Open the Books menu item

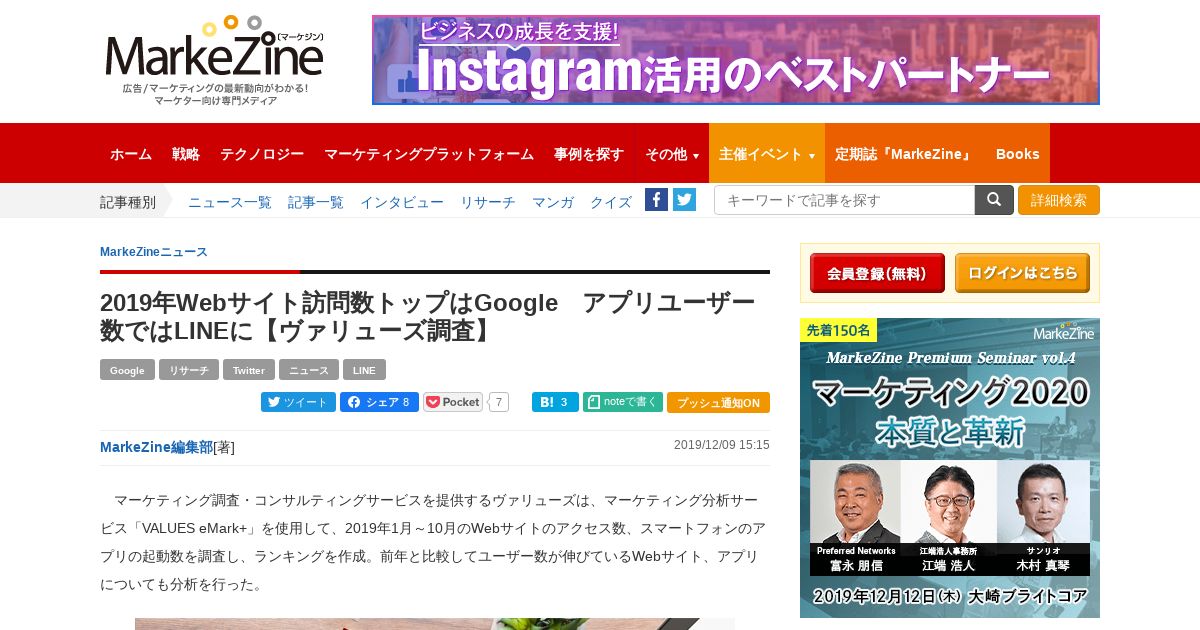coord(1018,154)
